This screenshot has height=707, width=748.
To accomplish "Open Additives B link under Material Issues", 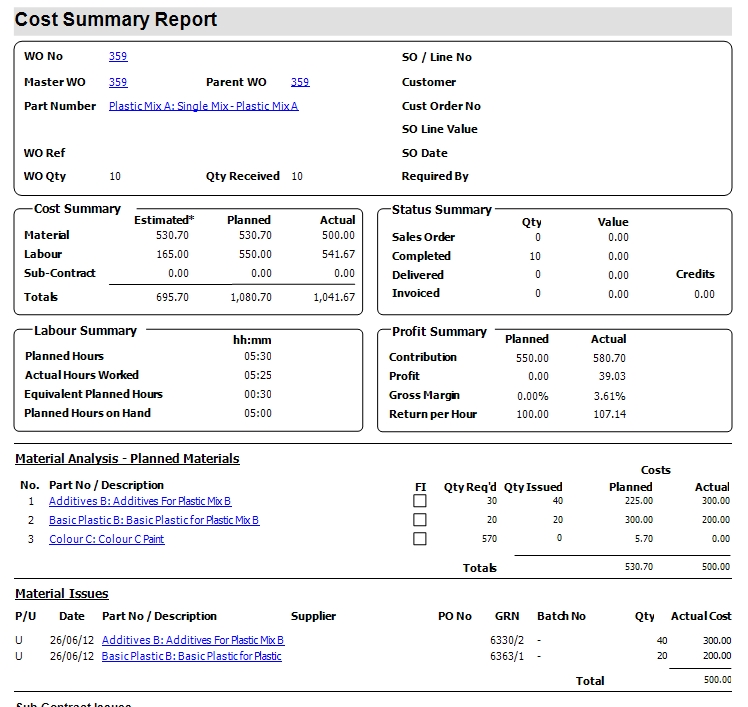I will pyautogui.click(x=193, y=640).
